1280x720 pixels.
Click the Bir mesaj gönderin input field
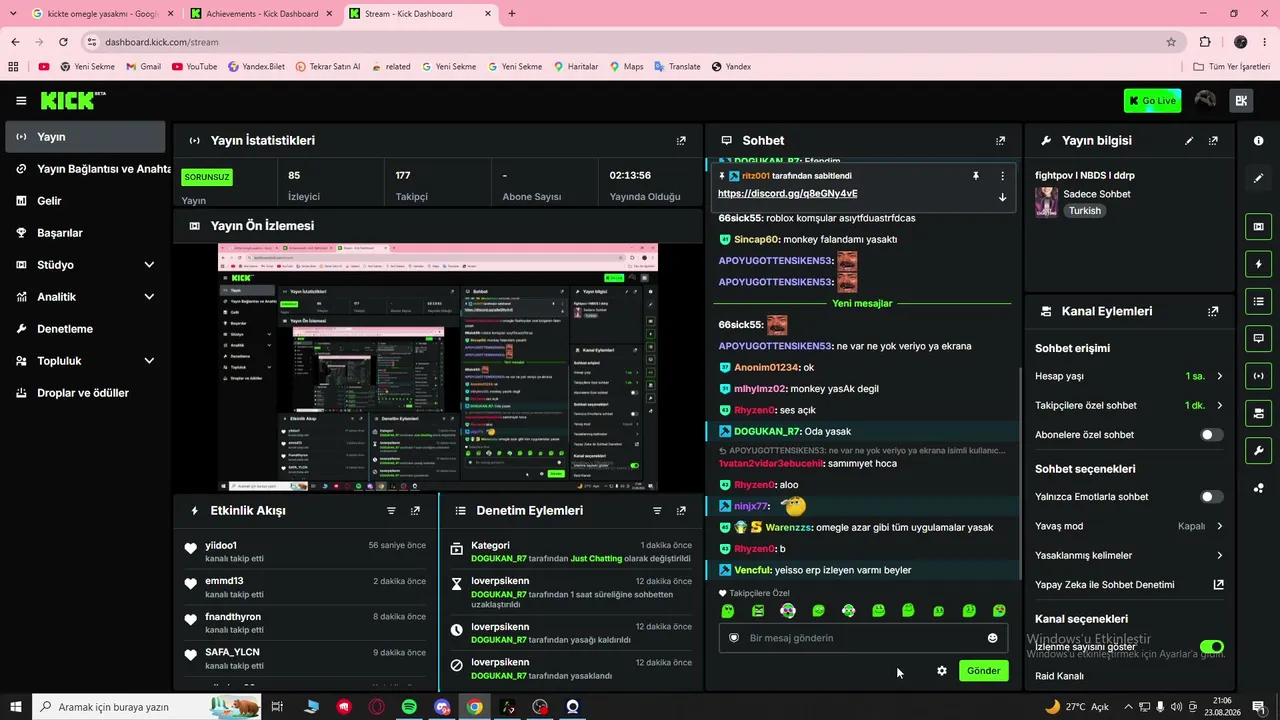[863, 638]
